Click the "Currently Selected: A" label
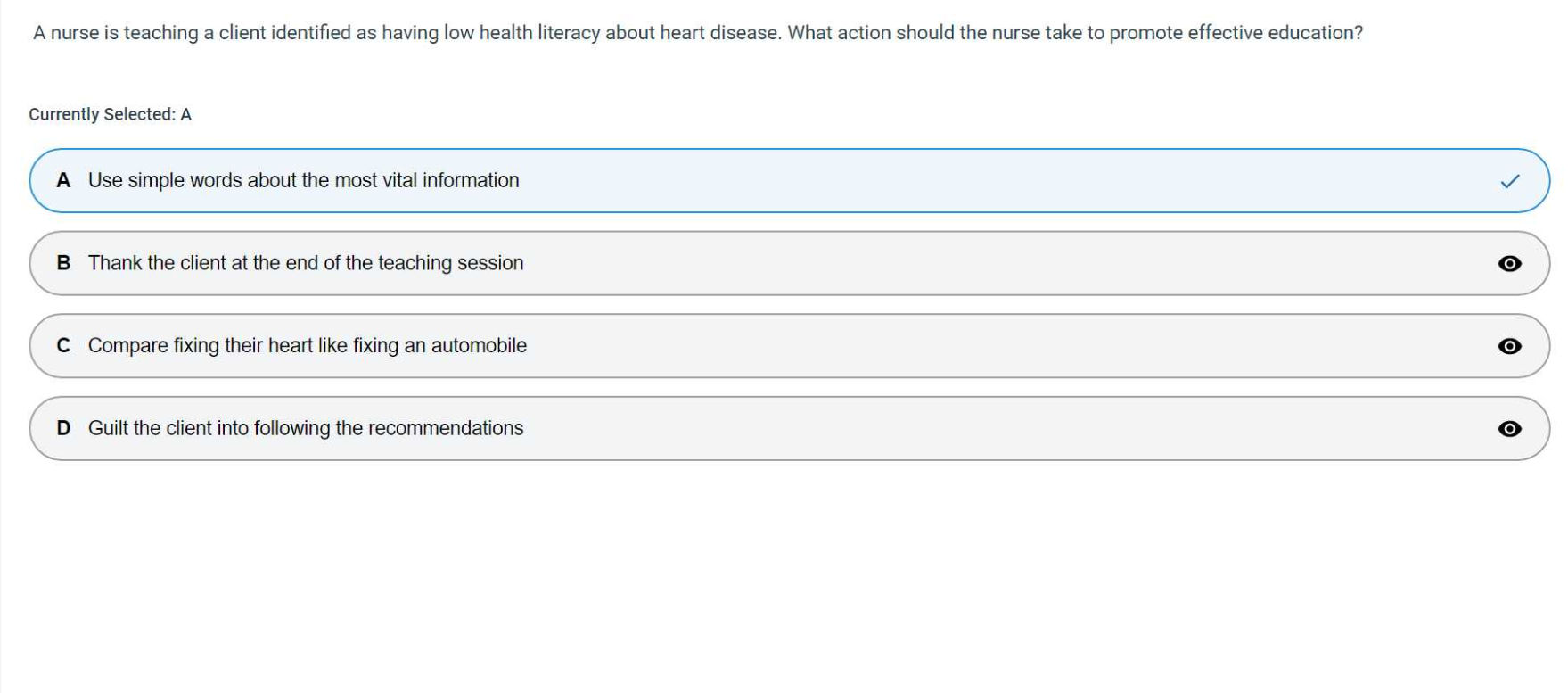1568x693 pixels. click(x=110, y=114)
